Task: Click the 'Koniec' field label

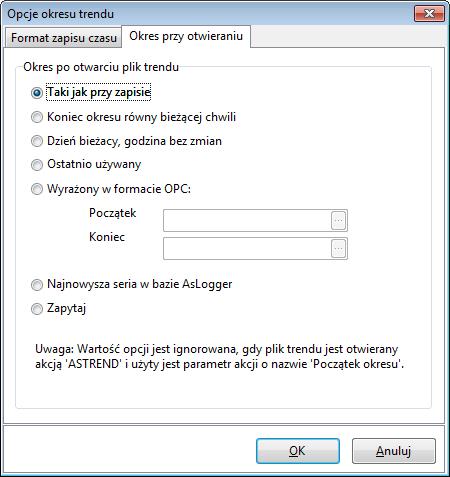Action: pyautogui.click(x=107, y=237)
